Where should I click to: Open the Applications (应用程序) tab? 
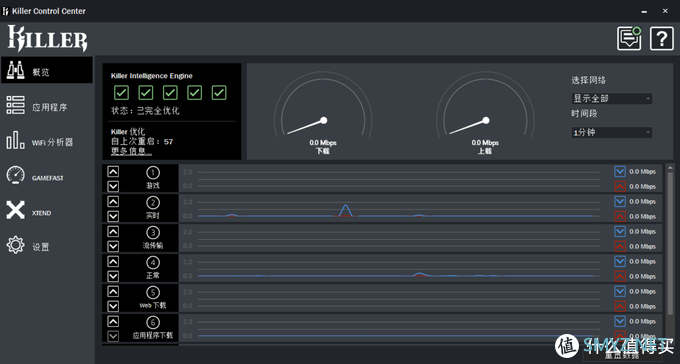47,105
